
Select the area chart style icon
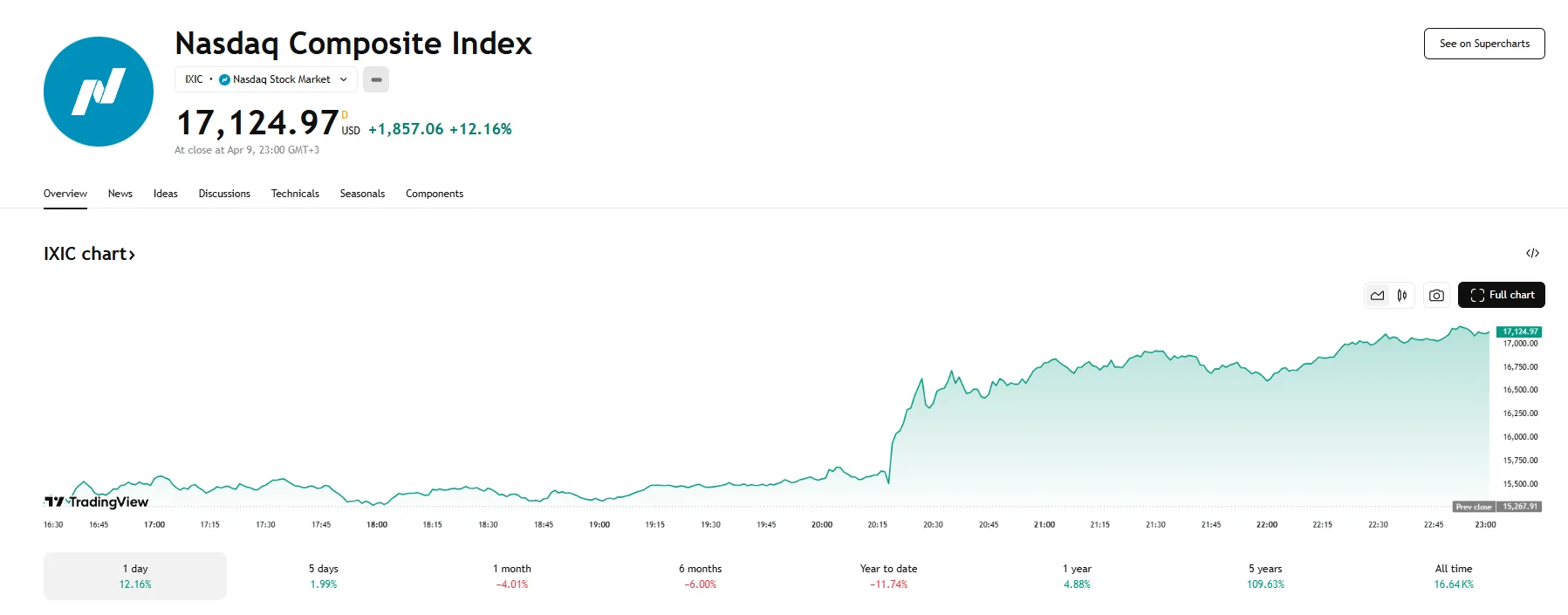point(1377,295)
